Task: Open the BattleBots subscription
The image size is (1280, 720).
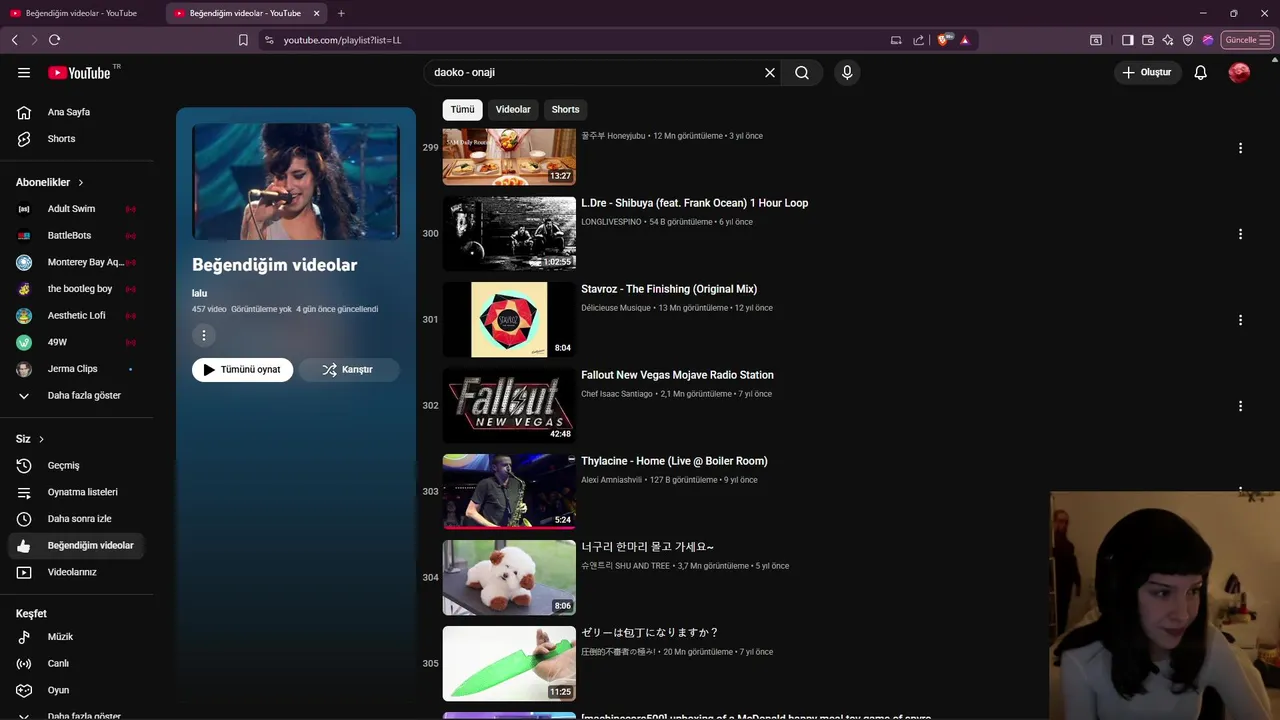Action: point(78,235)
